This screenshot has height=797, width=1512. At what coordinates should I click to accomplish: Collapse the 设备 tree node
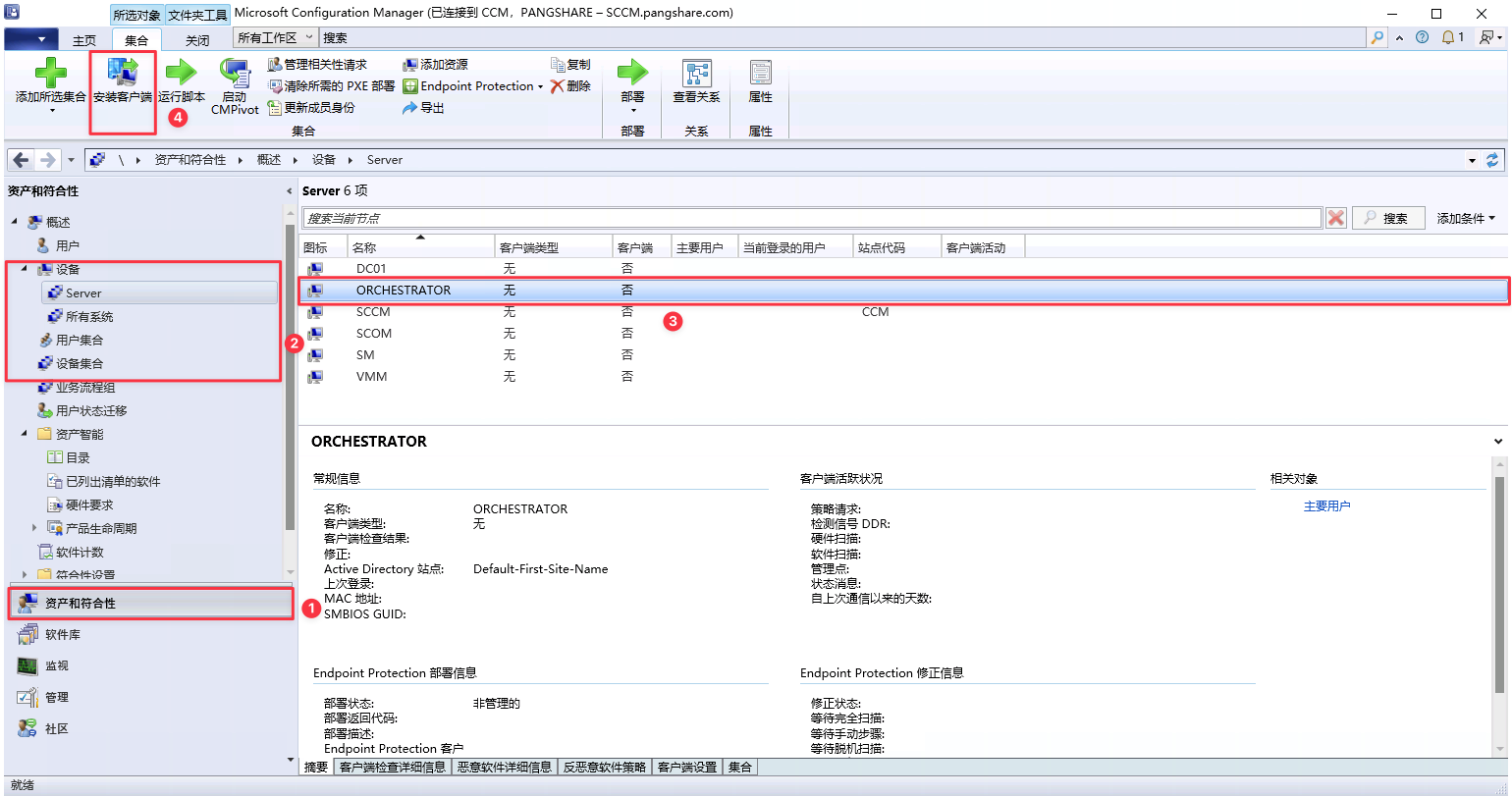click(x=24, y=269)
